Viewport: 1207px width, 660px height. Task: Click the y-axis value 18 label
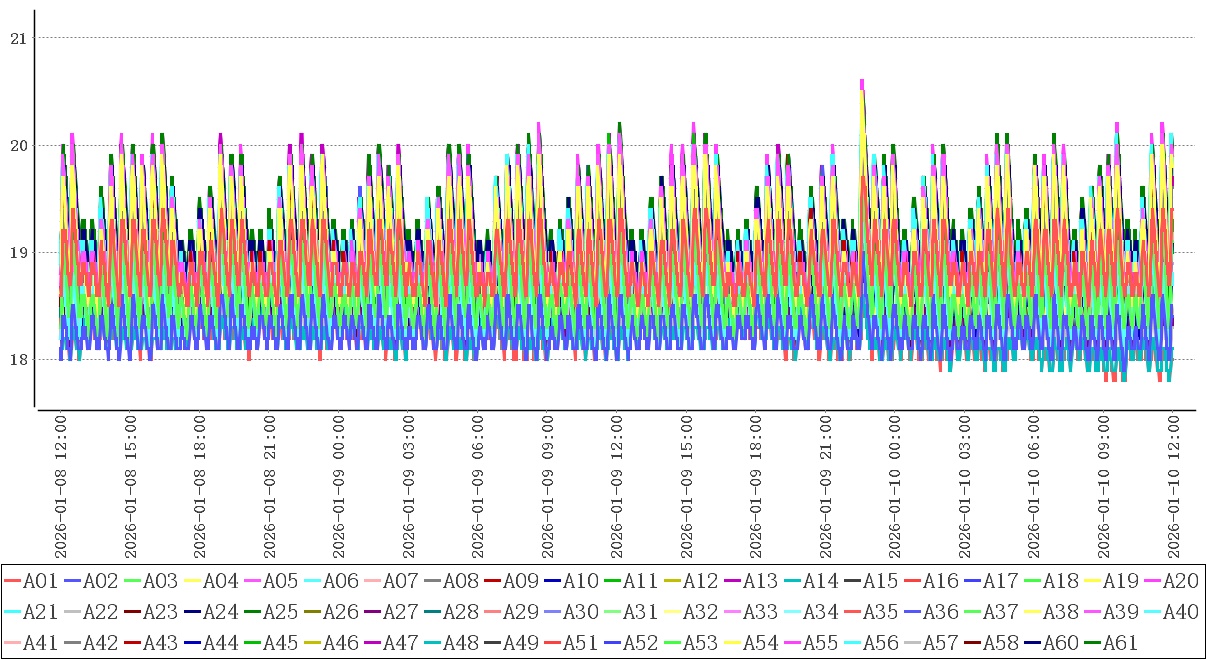pyautogui.click(x=17, y=359)
